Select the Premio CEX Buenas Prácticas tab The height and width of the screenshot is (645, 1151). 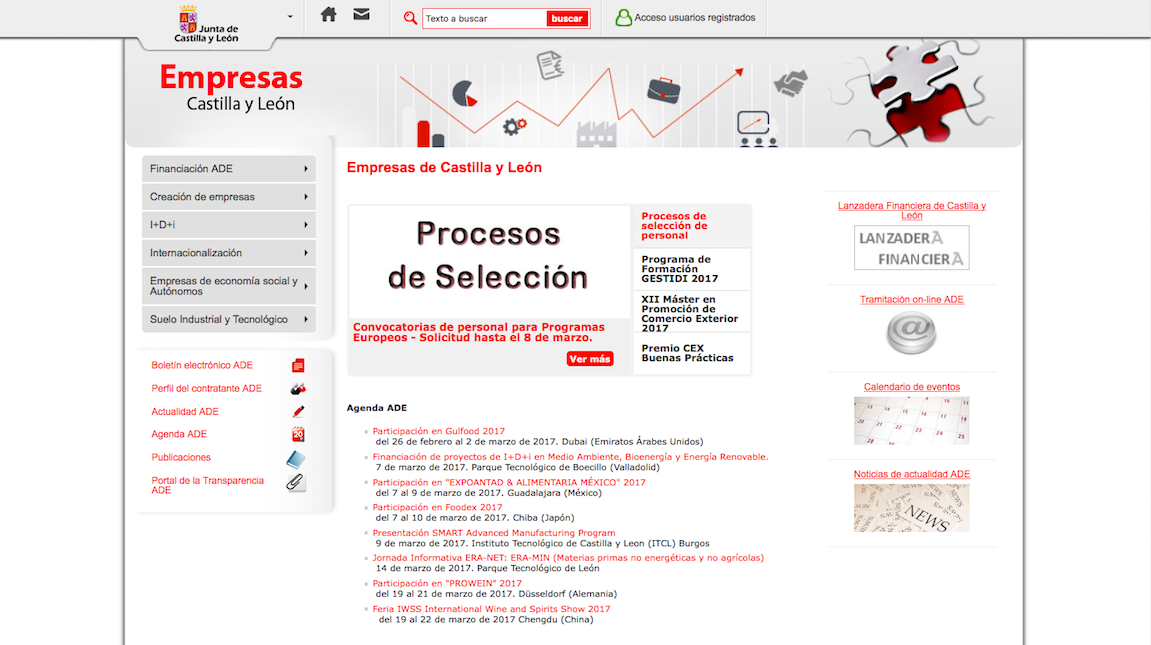[x=690, y=353]
